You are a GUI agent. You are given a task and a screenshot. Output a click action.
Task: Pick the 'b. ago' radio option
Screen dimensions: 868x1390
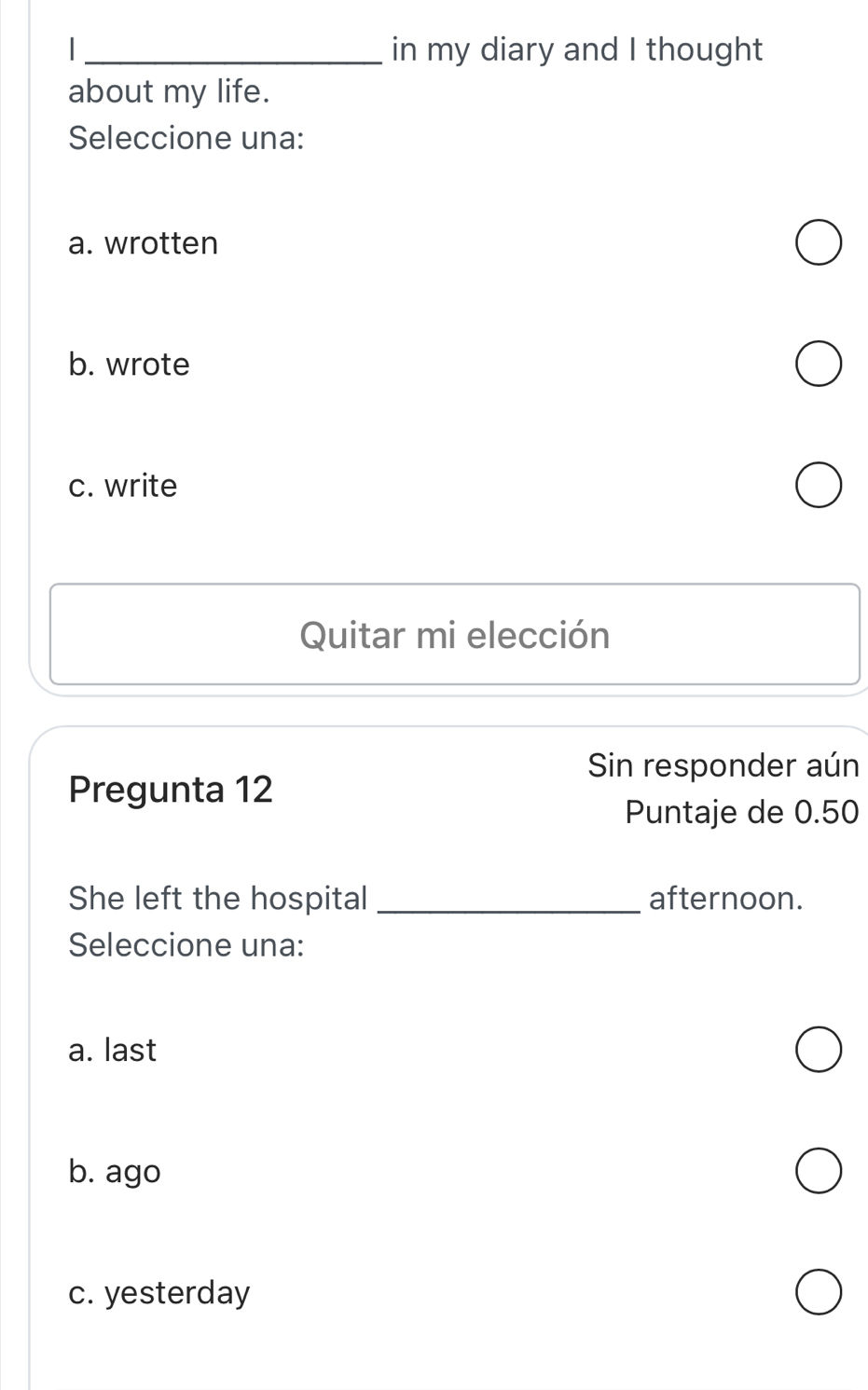tap(819, 1172)
